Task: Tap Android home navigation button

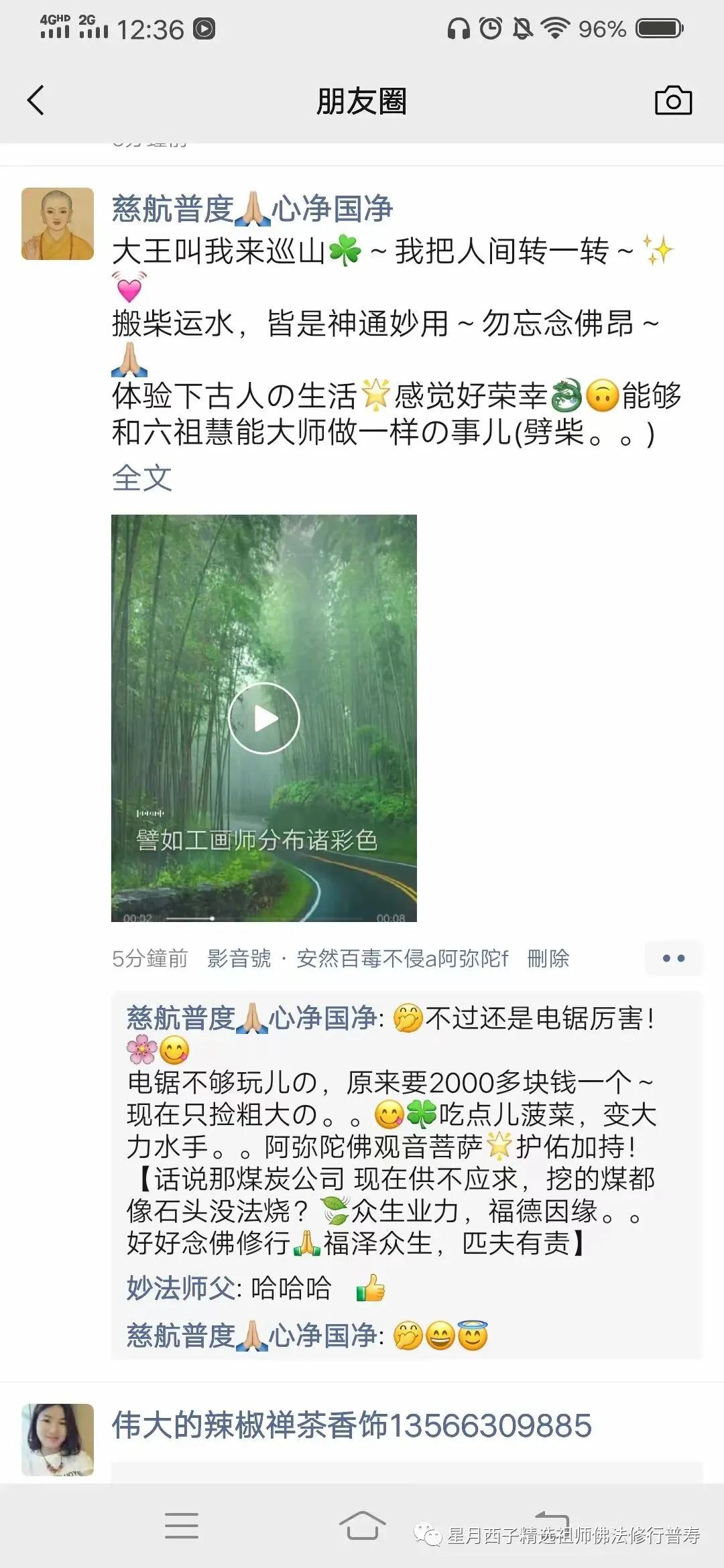Action: (362, 1525)
